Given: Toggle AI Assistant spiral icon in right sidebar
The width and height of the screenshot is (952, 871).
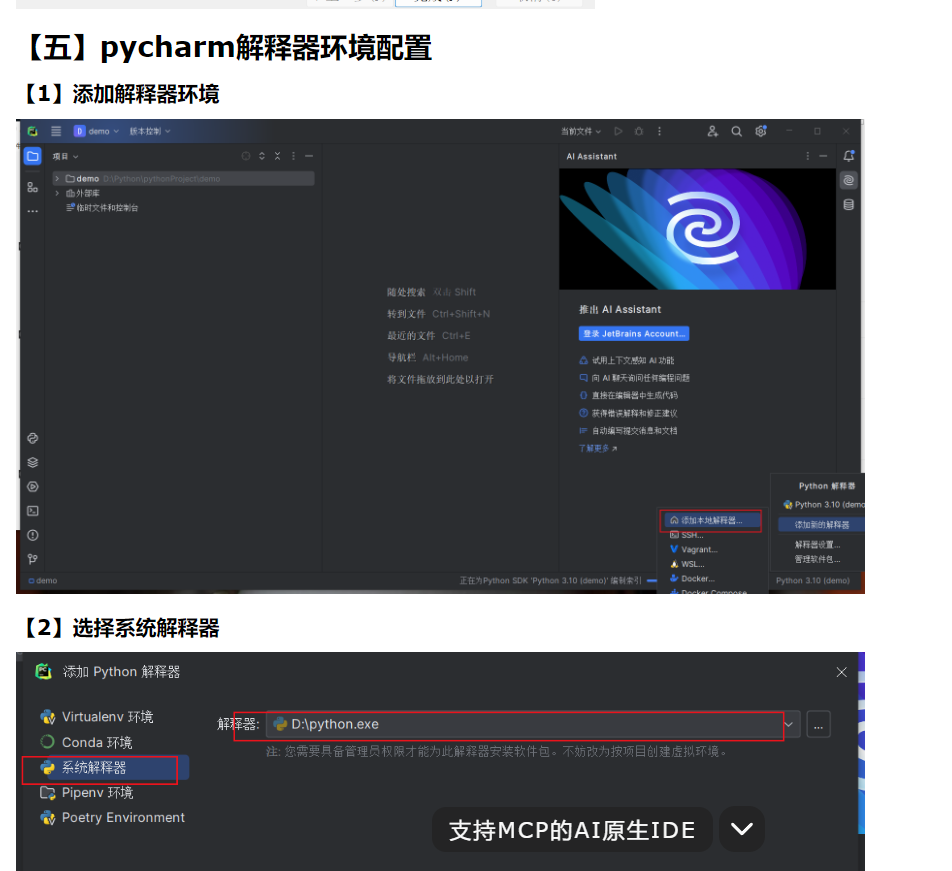Looking at the screenshot, I should point(849,180).
